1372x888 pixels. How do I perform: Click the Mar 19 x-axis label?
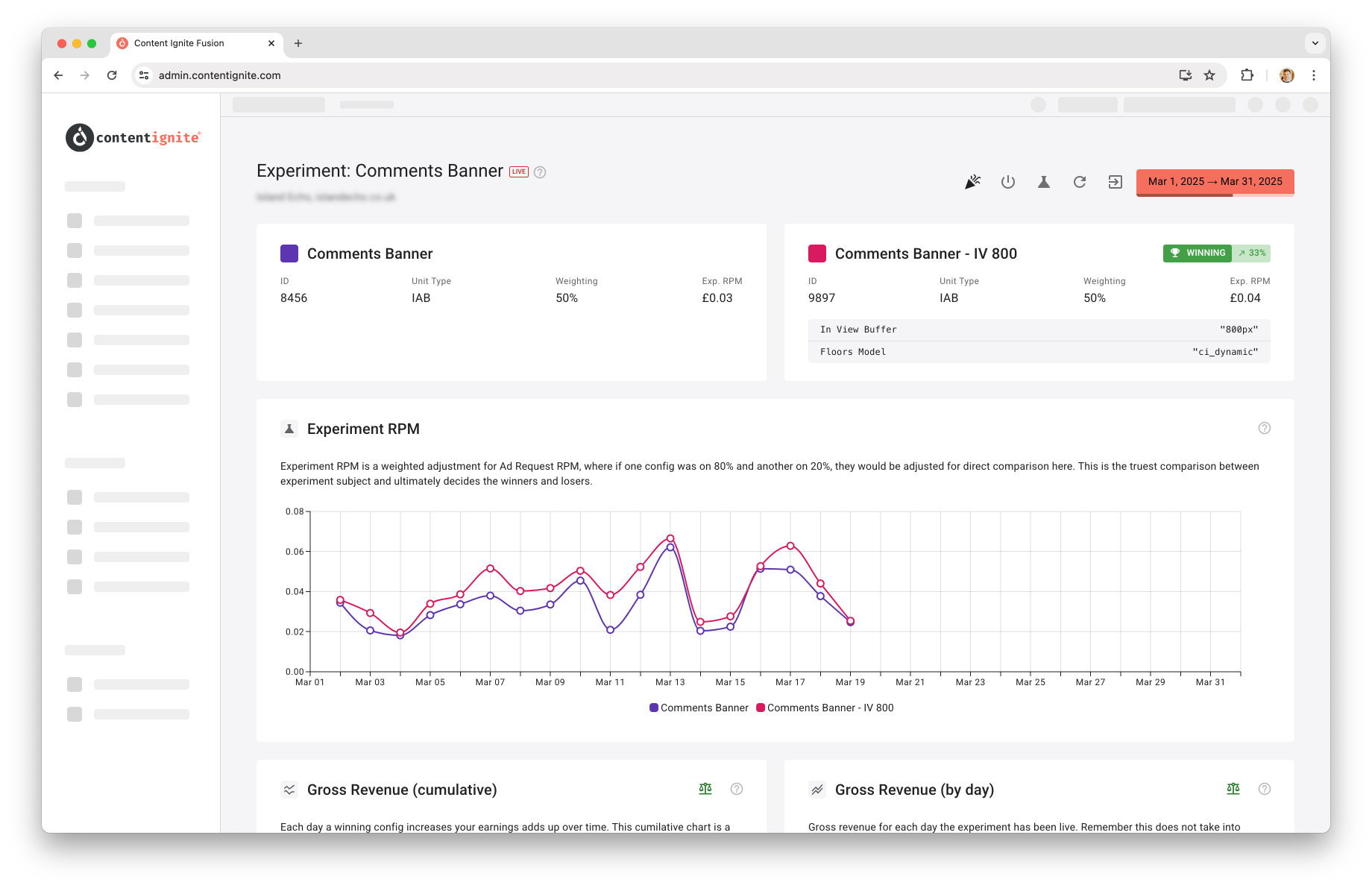pyautogui.click(x=850, y=682)
